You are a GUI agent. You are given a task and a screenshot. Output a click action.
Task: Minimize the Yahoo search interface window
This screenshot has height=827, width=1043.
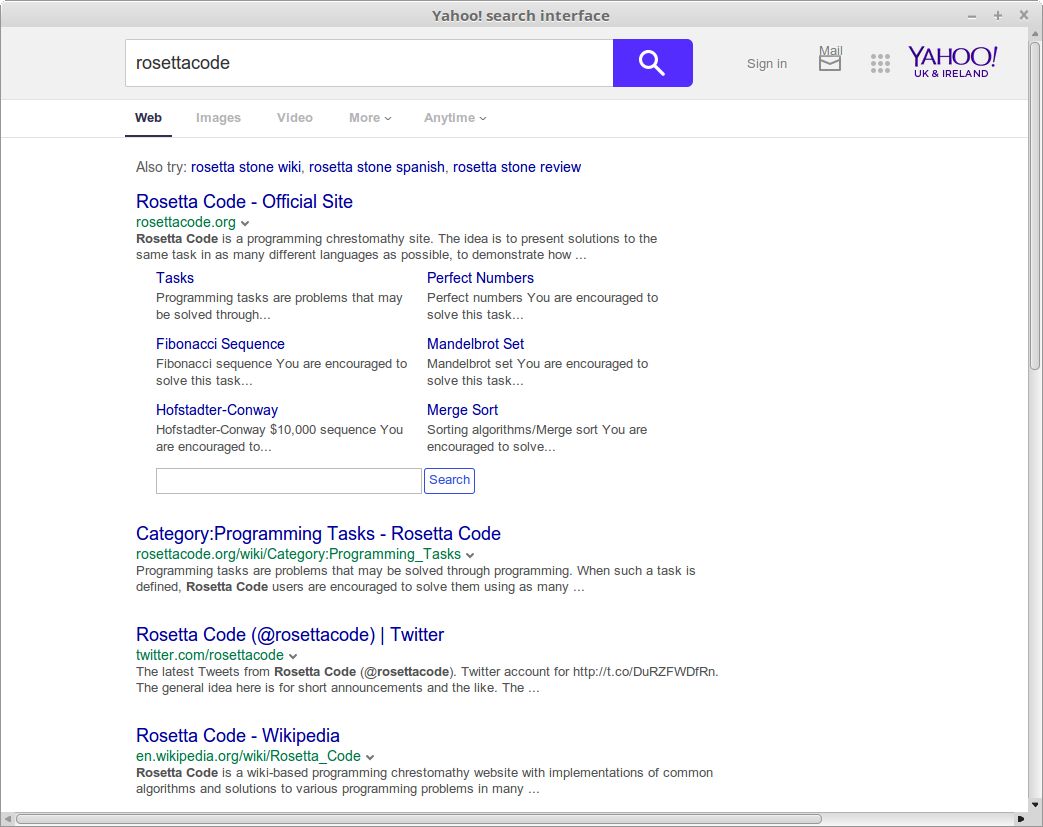(972, 16)
